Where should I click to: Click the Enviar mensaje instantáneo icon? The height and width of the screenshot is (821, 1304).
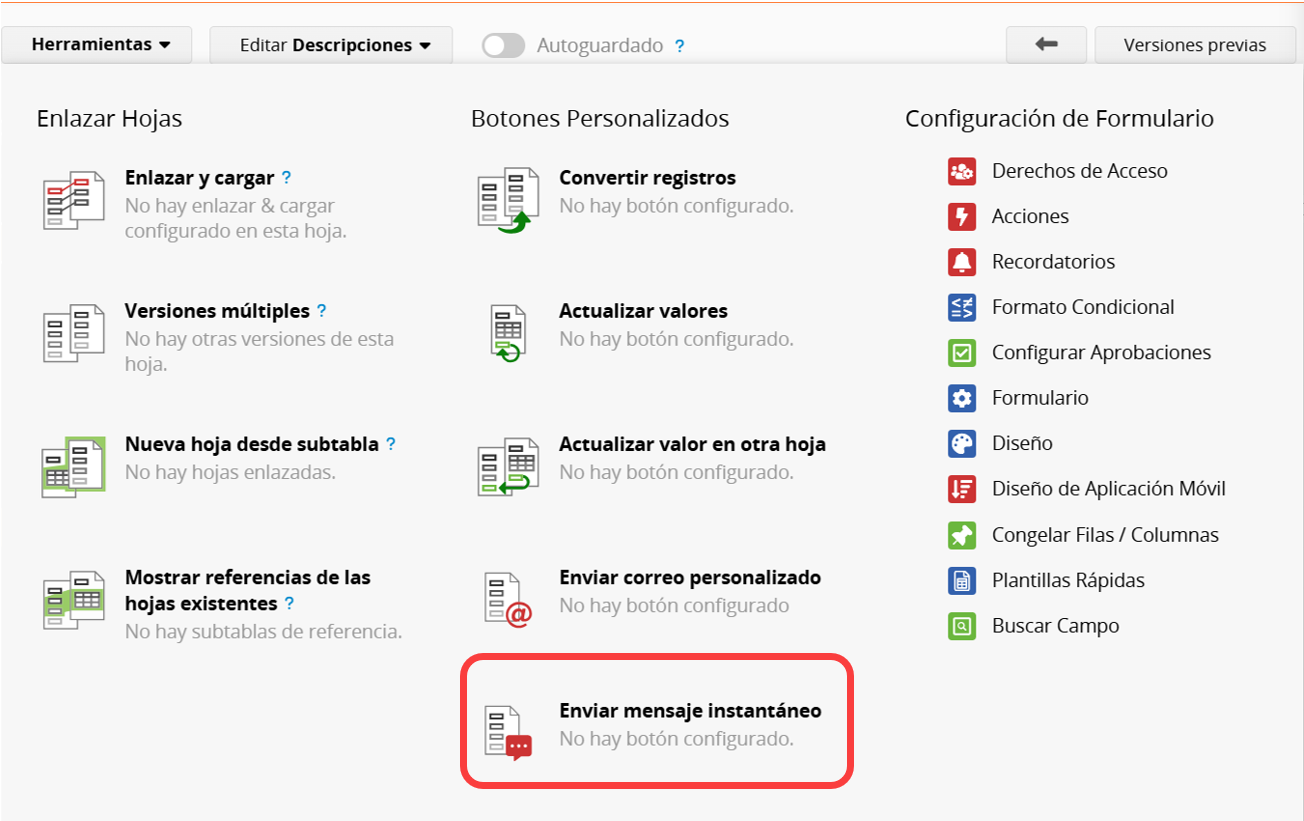tap(508, 732)
